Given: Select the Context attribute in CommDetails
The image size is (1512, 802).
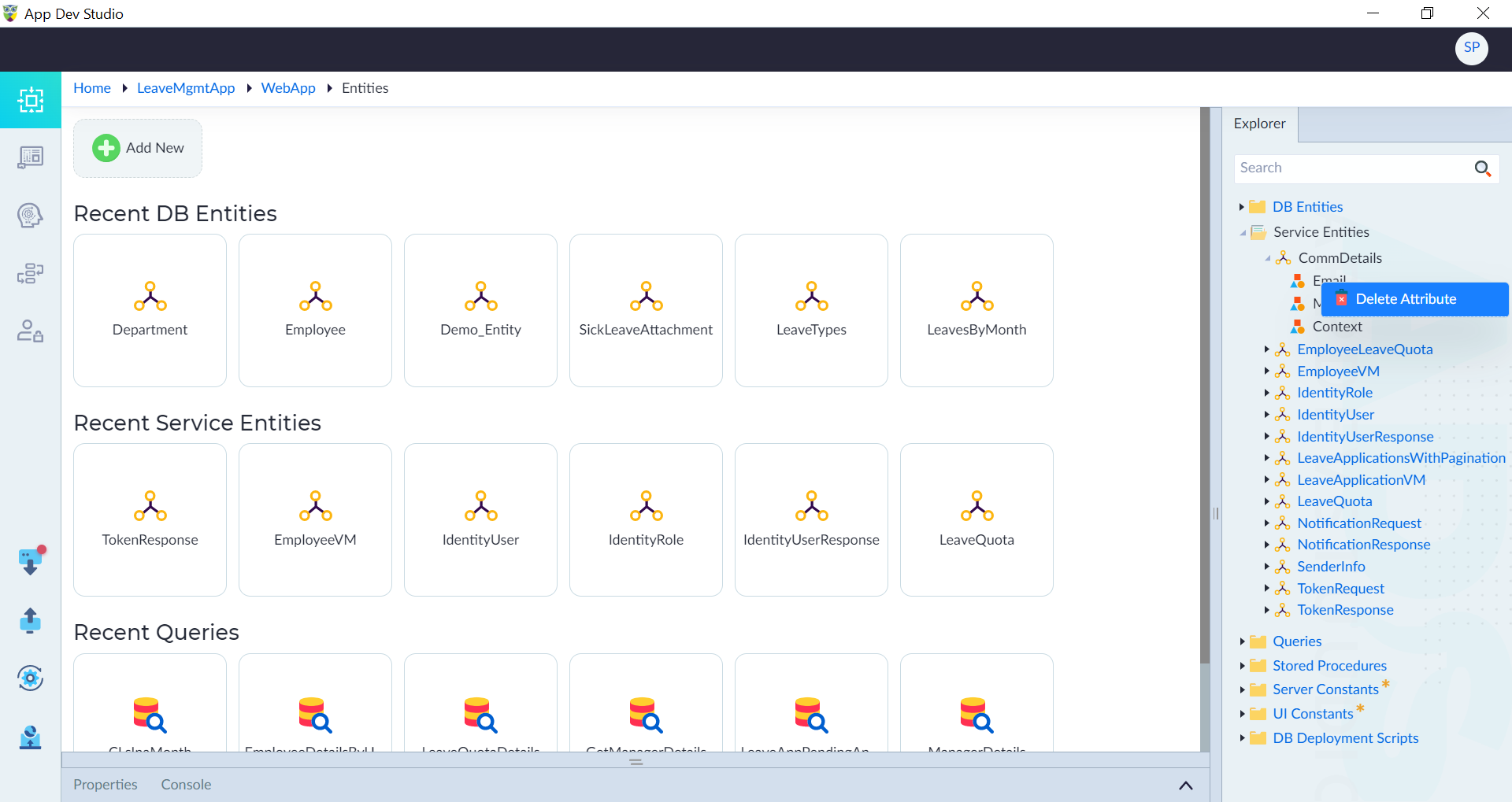Looking at the screenshot, I should coord(1337,327).
